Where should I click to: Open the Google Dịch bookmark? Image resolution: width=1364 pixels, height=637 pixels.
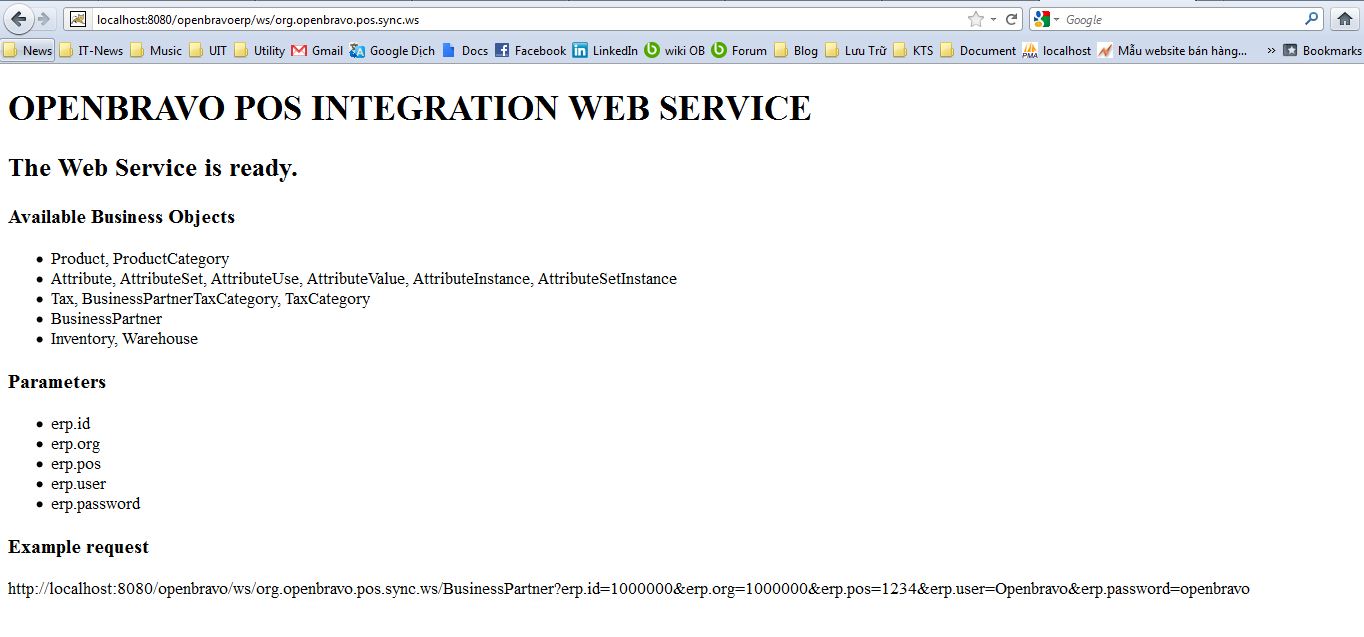coord(392,50)
